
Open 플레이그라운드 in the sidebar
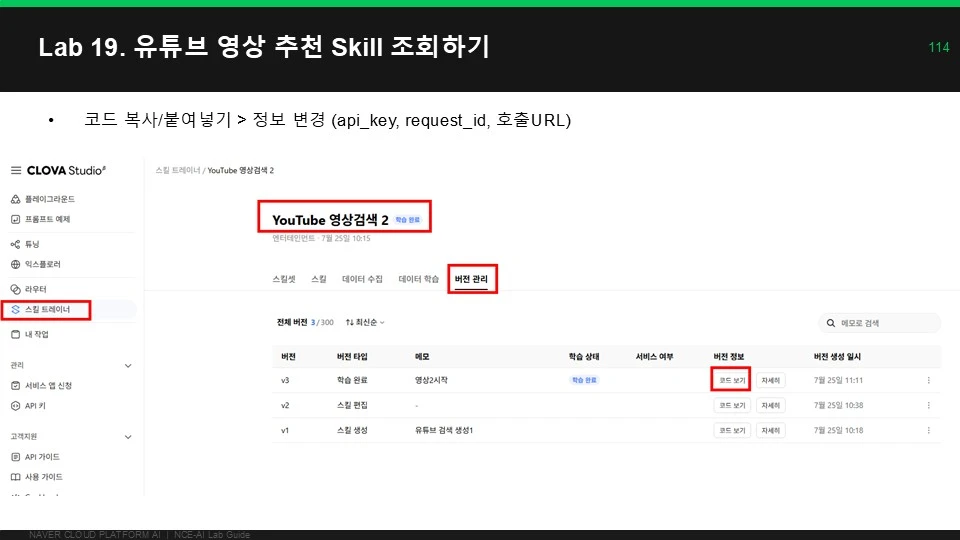coord(50,199)
